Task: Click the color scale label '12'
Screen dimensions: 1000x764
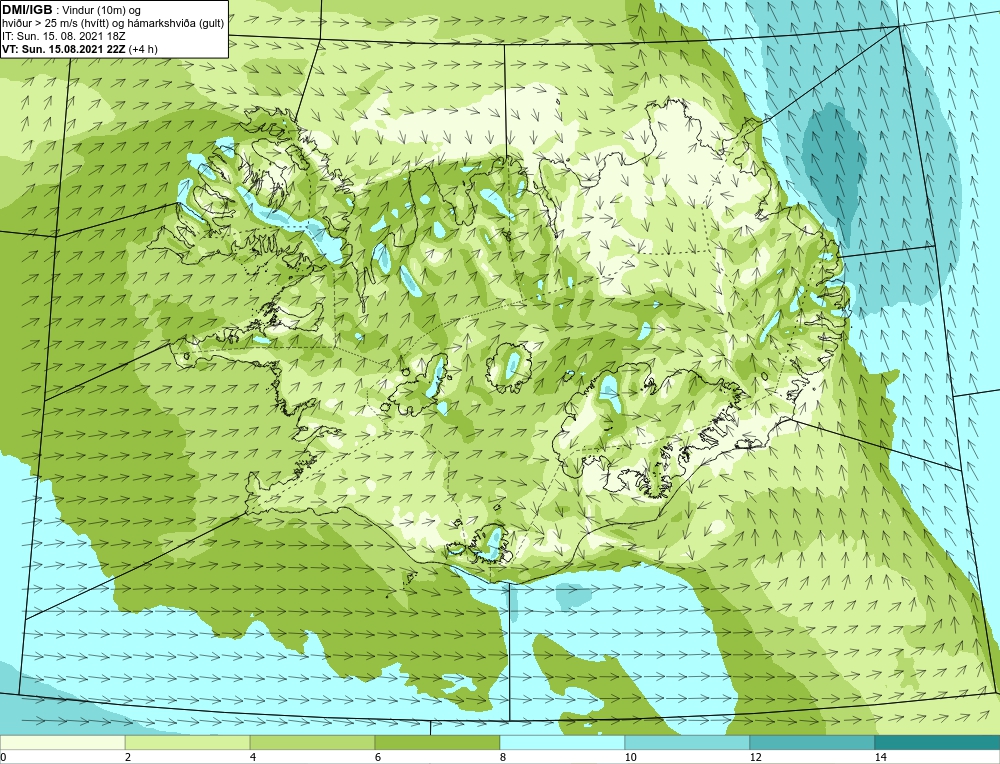Action: point(756,757)
